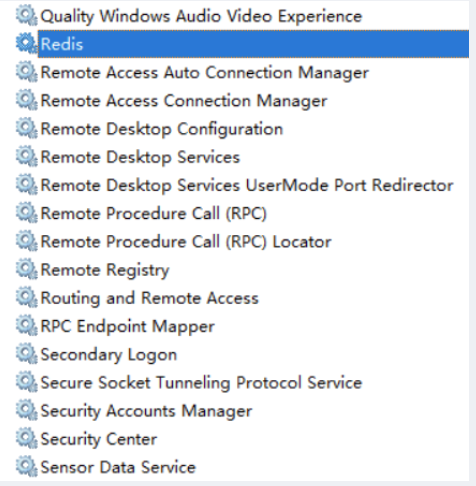This screenshot has height=486, width=476.
Task: Select the Remote Desktop Services entry
Action: pyautogui.click(x=140, y=157)
